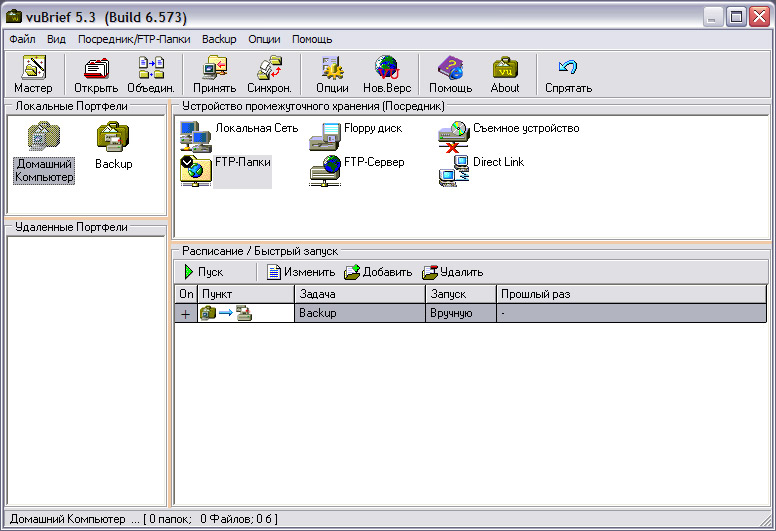Start sync with the Синхрон. icon
This screenshot has height=531, width=776.
click(269, 74)
